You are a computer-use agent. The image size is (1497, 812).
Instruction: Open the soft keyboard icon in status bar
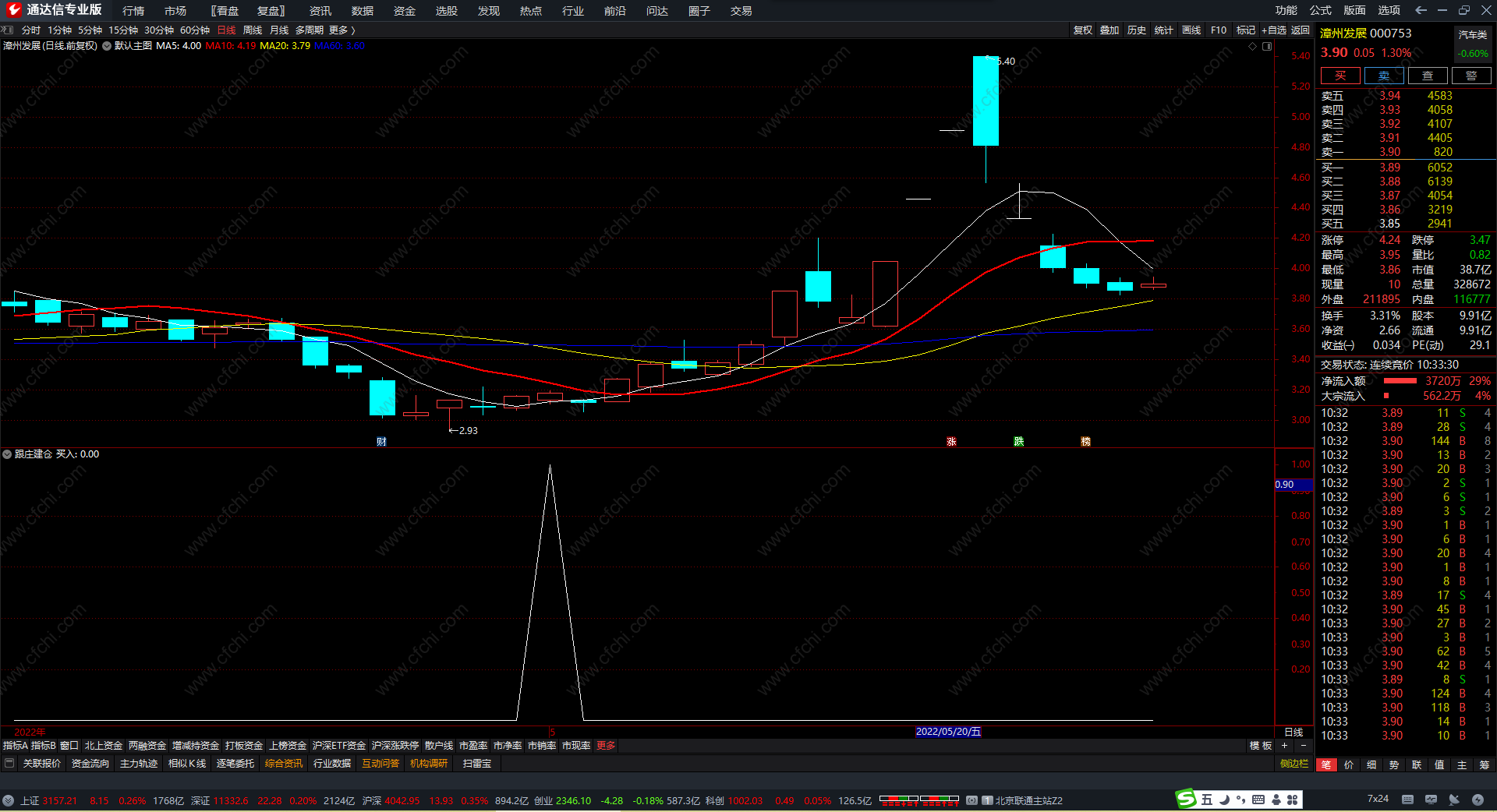point(1407,800)
